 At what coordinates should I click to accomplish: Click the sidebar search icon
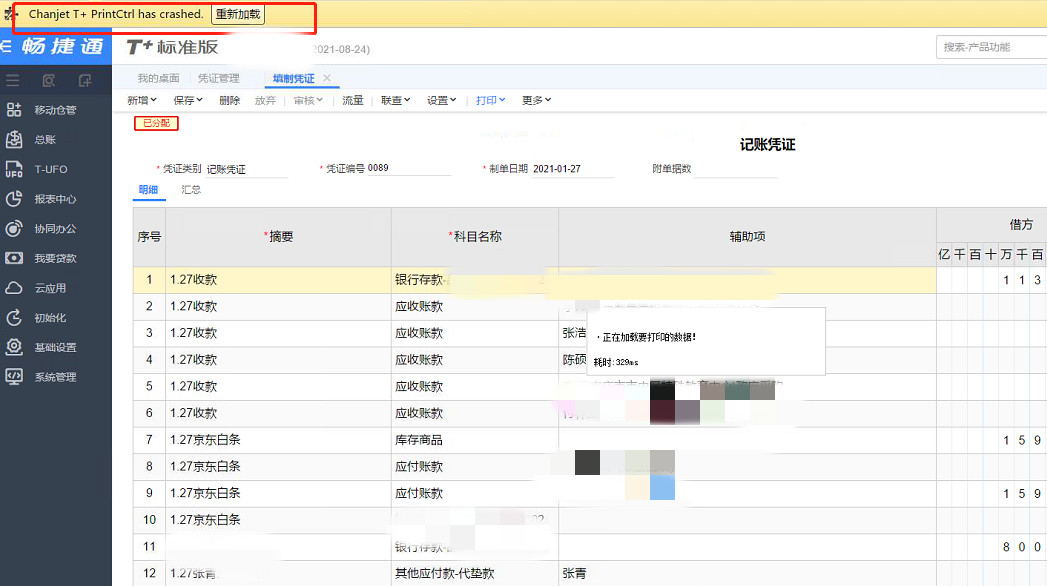[x=49, y=81]
